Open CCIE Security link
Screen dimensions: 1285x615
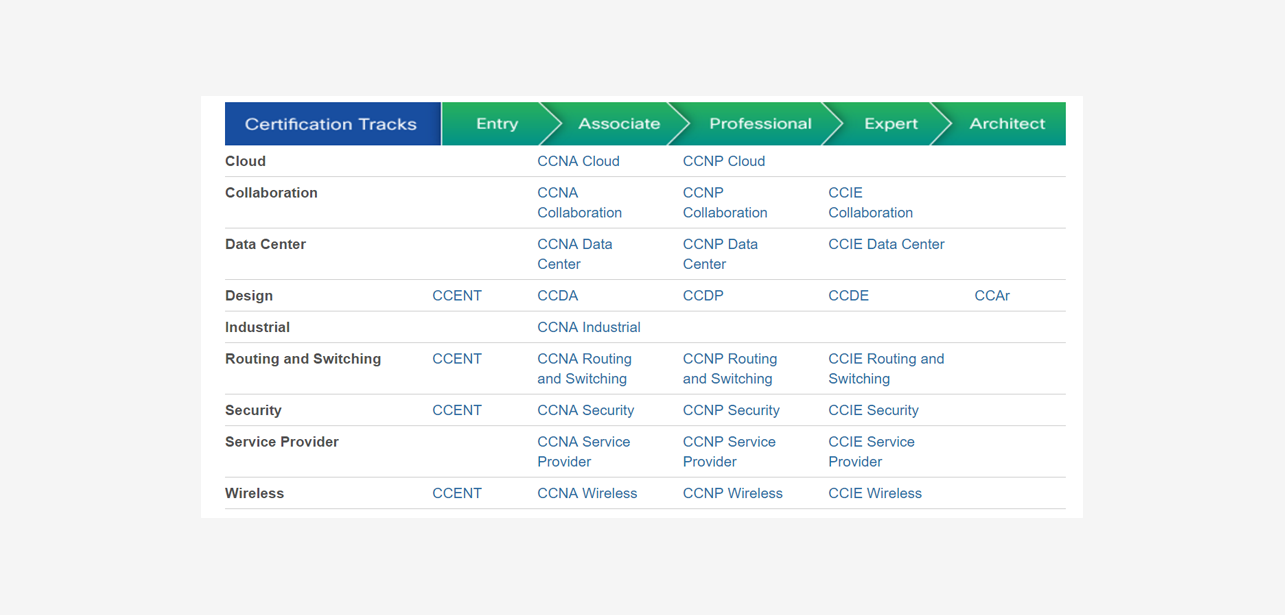(x=873, y=410)
